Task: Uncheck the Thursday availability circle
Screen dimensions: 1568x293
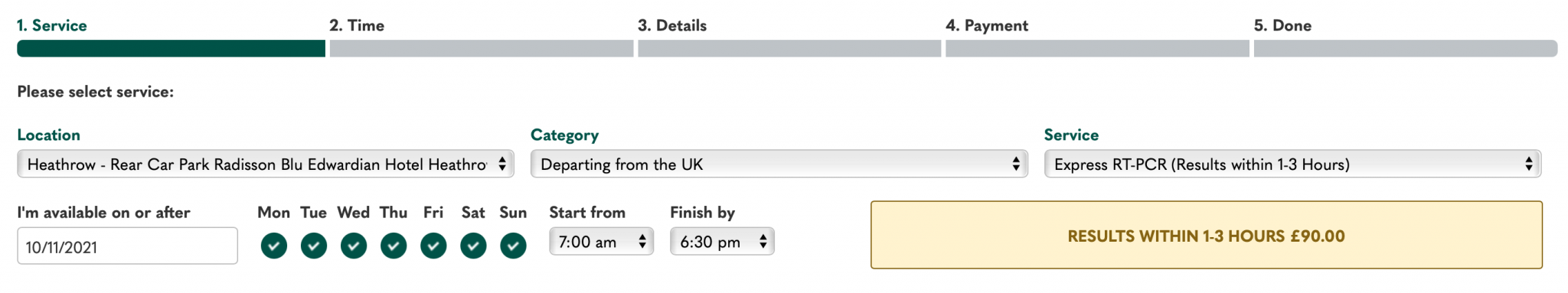Action: [x=394, y=246]
